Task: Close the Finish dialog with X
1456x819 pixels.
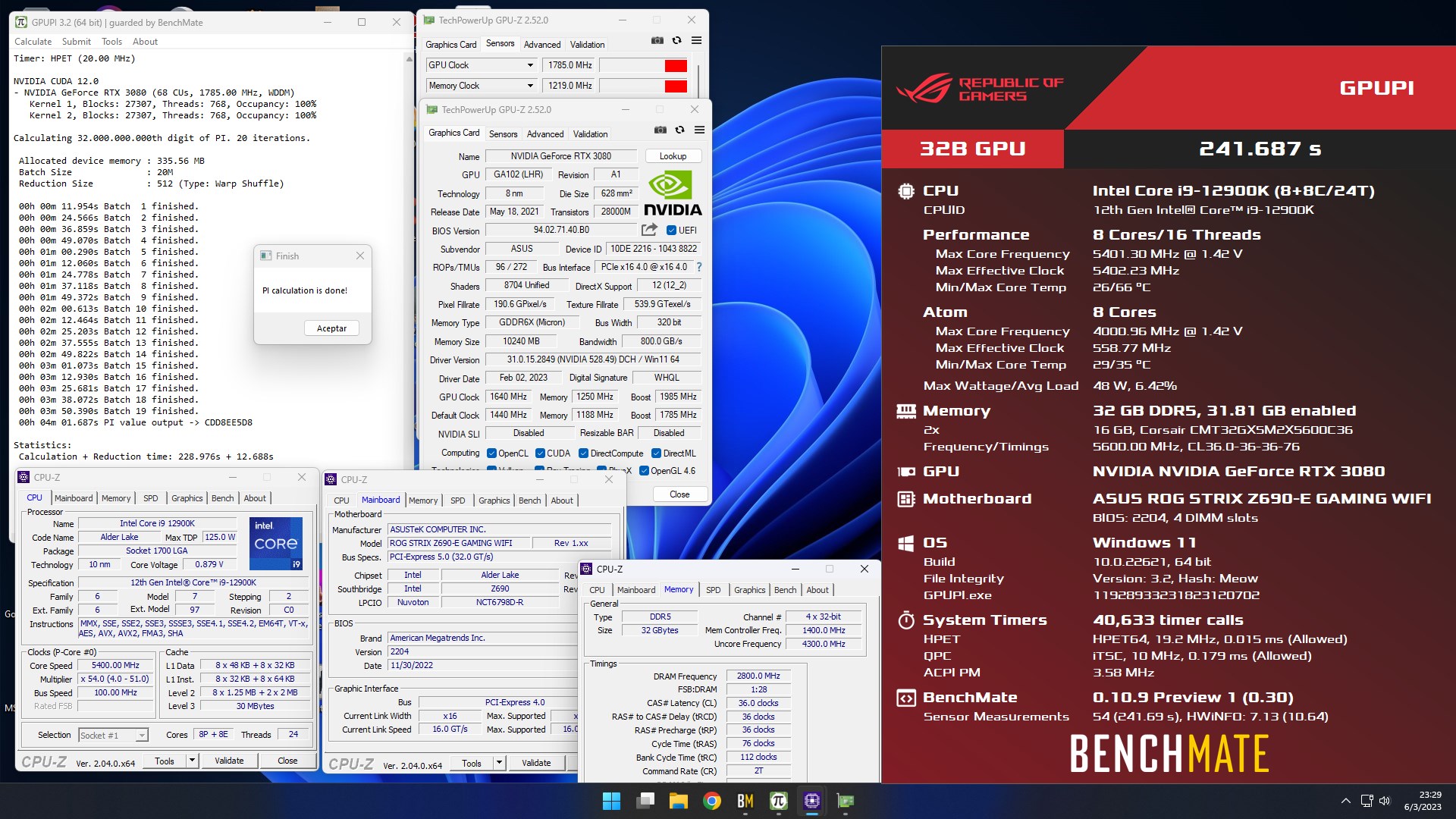Action: pyautogui.click(x=360, y=256)
